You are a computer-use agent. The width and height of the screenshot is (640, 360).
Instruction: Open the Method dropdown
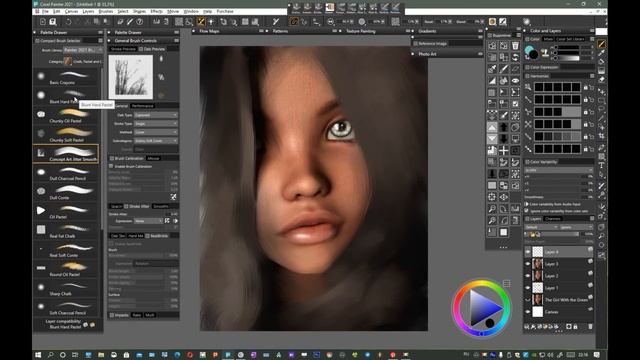[156, 132]
